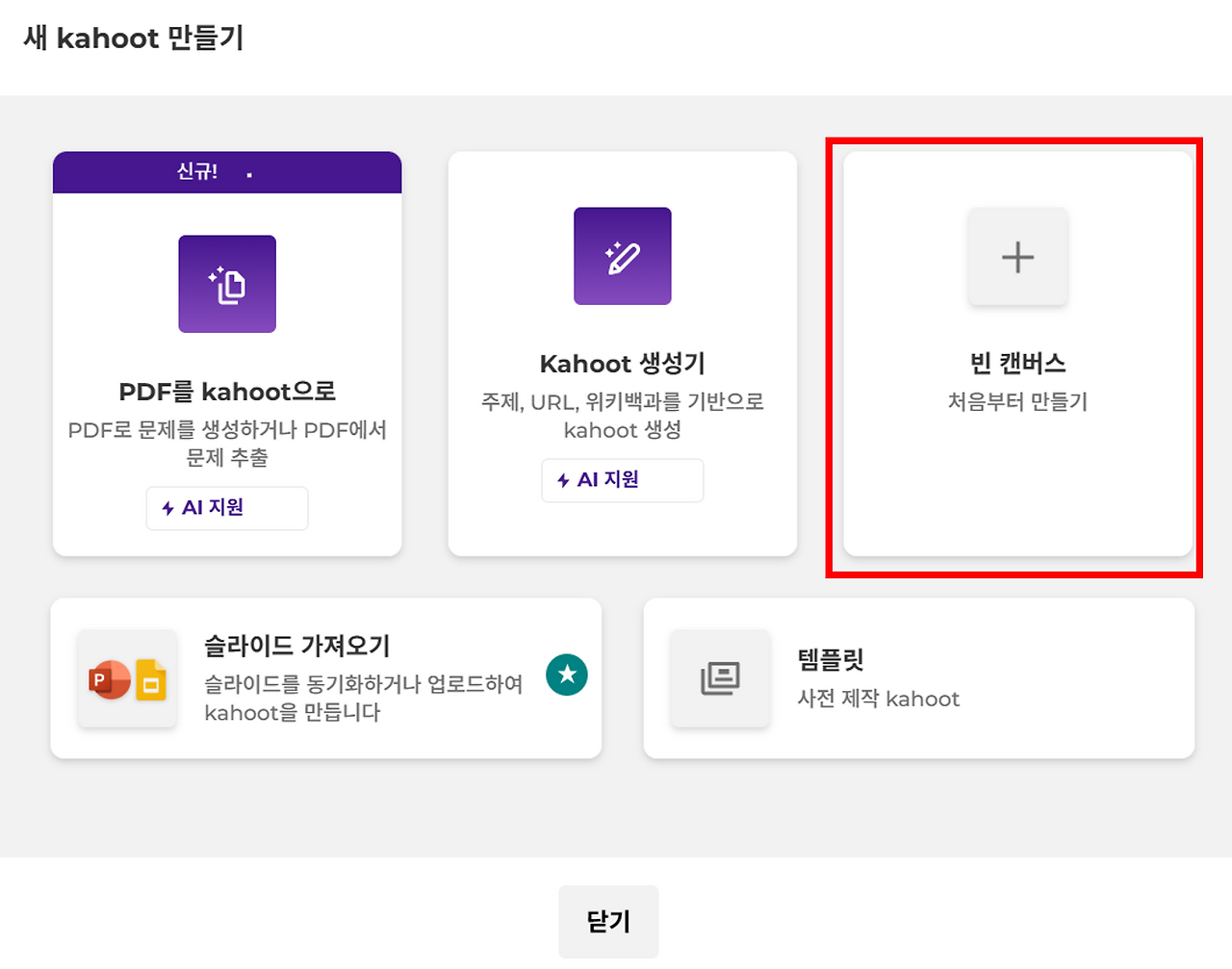
Task: Click the 사전 제작 kahoot description
Action: [879, 699]
